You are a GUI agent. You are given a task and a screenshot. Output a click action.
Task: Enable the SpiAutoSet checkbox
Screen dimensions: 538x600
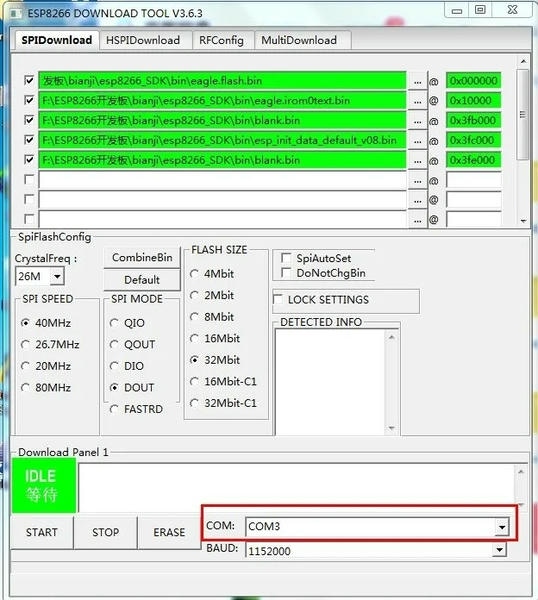(286, 258)
